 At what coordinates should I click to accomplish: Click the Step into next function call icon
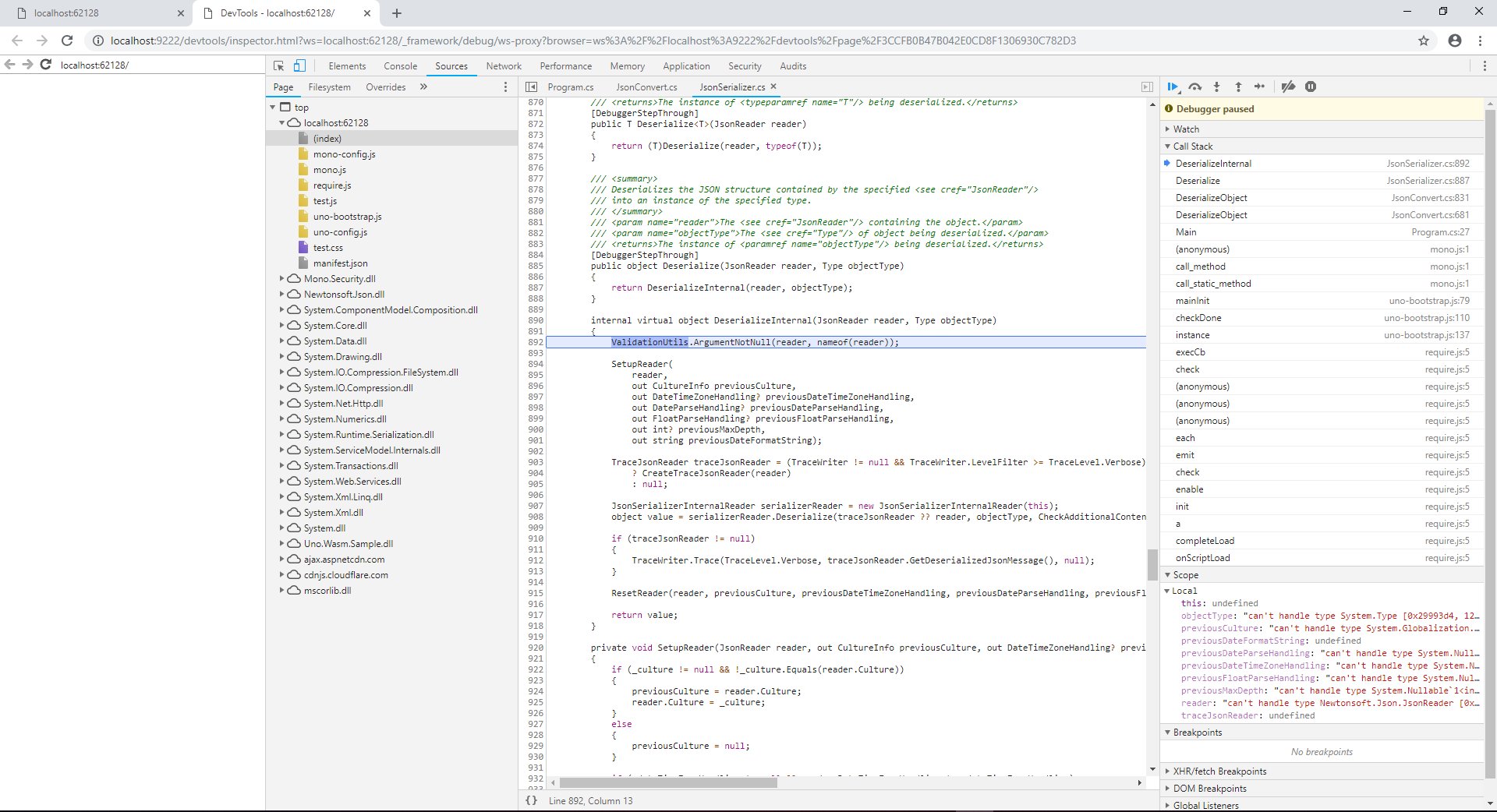(x=1216, y=86)
